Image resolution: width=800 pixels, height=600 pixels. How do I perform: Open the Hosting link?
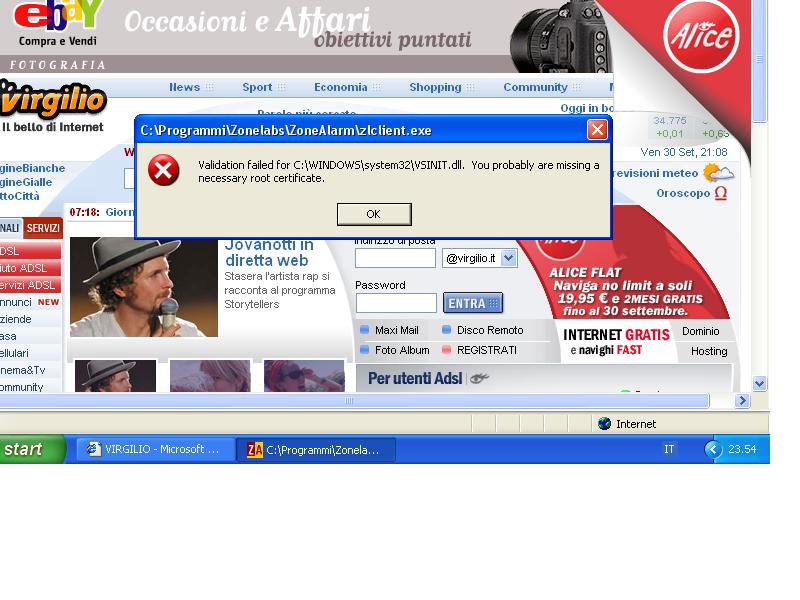coord(709,351)
